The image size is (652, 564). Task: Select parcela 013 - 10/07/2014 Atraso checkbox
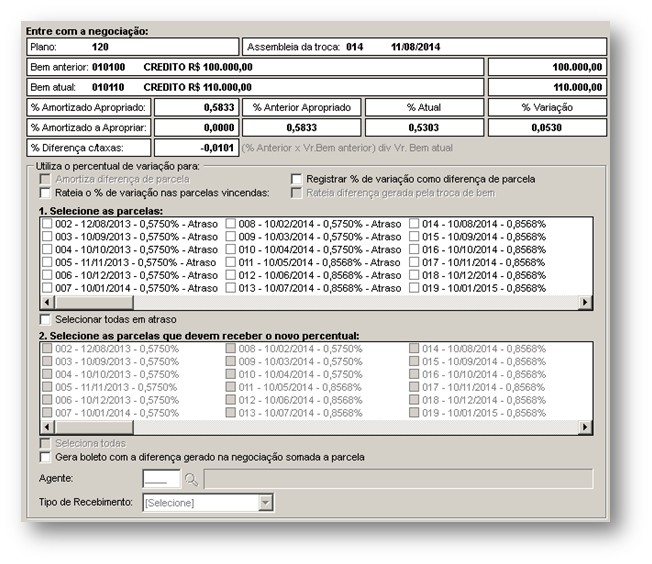pyautogui.click(x=231, y=288)
